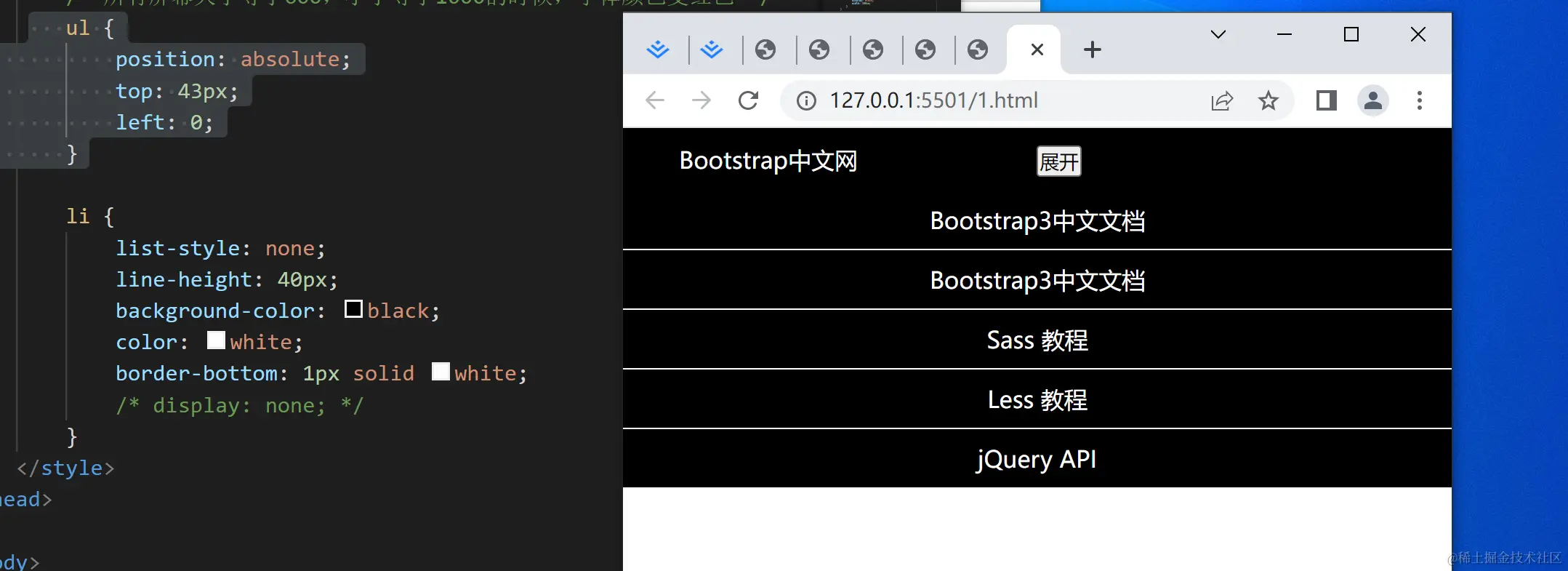Share this page via share icon
Viewport: 1568px width, 571px height.
1222,100
